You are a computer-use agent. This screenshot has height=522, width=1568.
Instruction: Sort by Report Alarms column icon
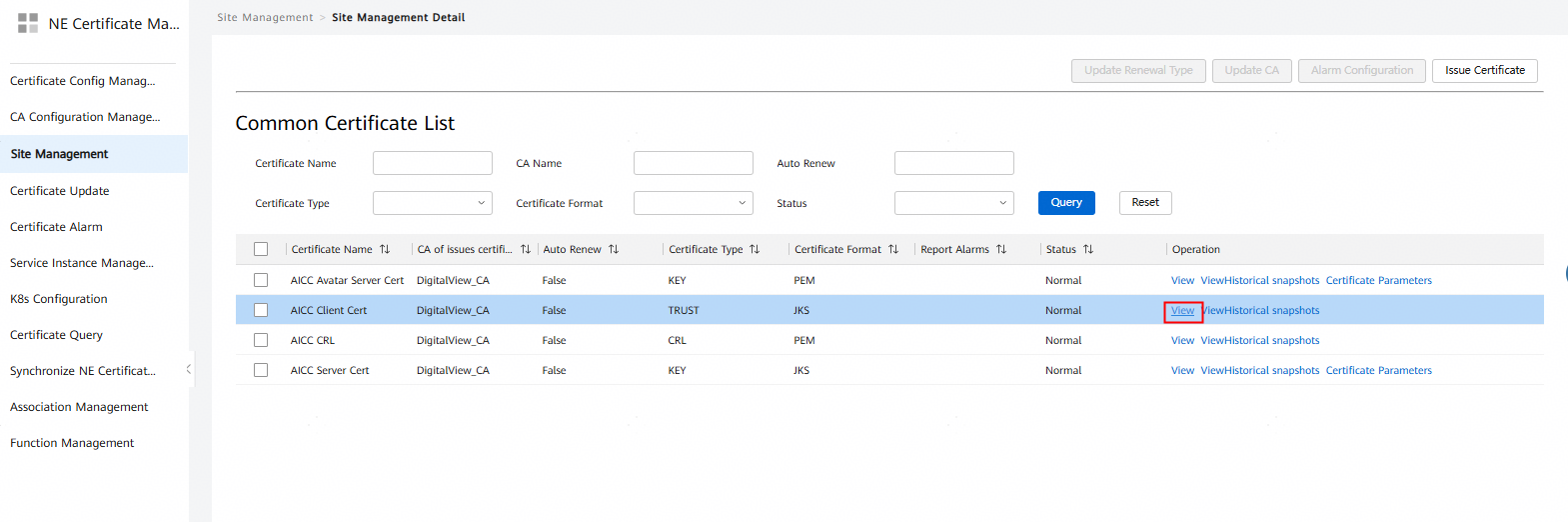(x=1001, y=249)
